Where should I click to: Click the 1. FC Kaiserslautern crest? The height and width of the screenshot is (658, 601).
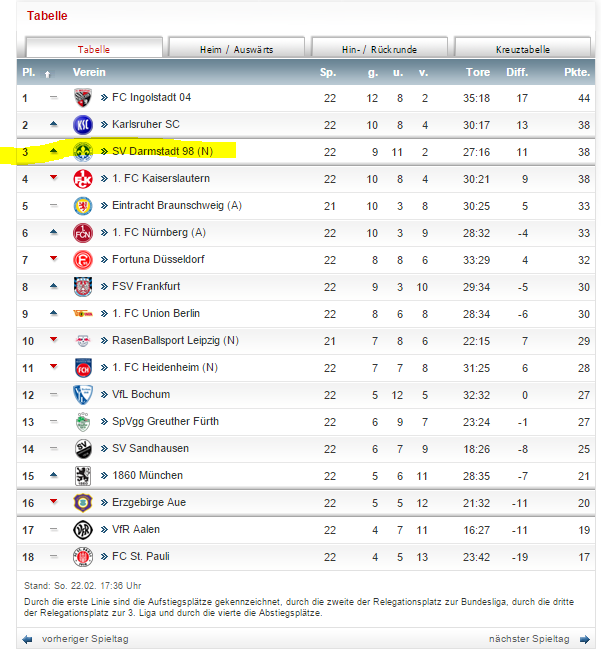[83, 179]
